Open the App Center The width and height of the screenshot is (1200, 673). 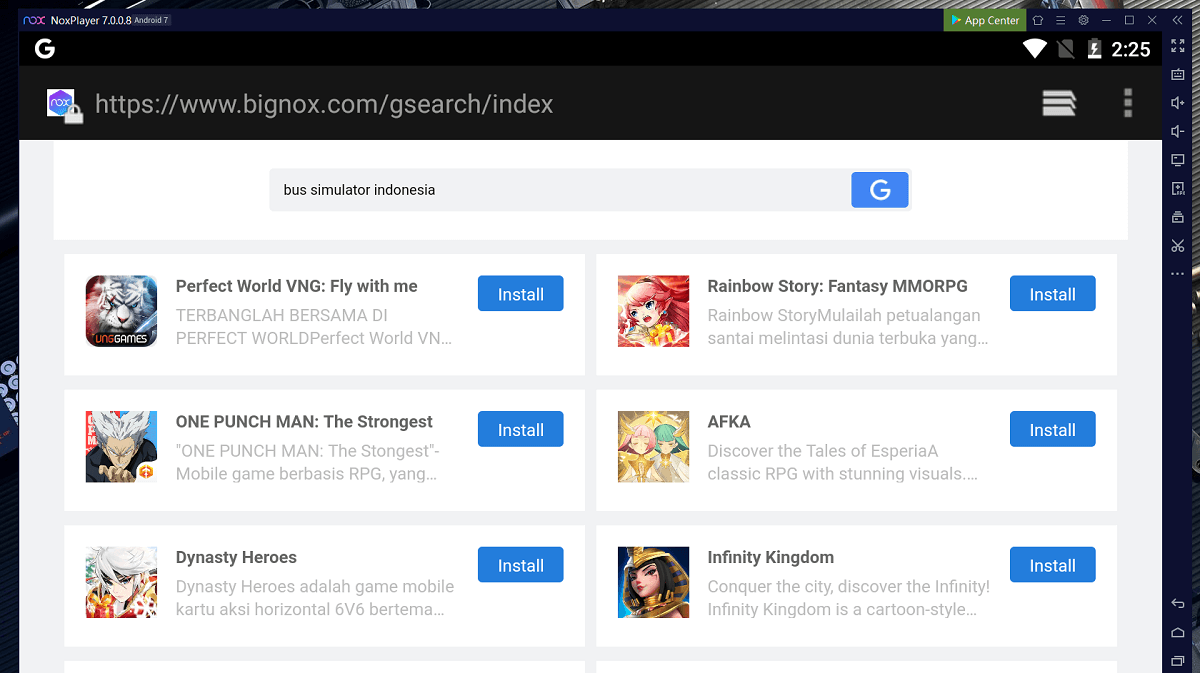985,20
